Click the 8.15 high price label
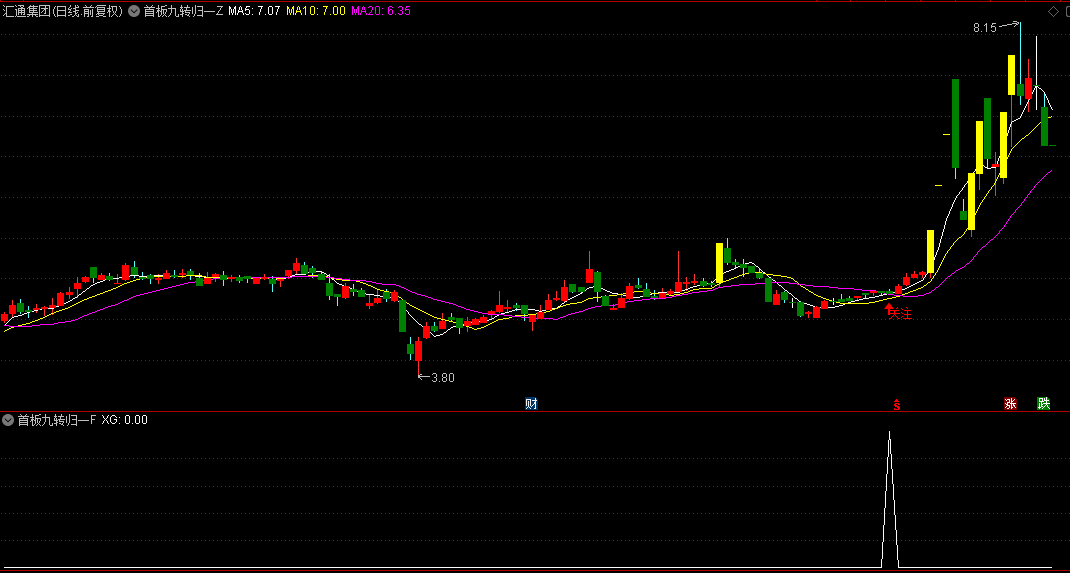This screenshot has height=573, width=1070. 985,28
